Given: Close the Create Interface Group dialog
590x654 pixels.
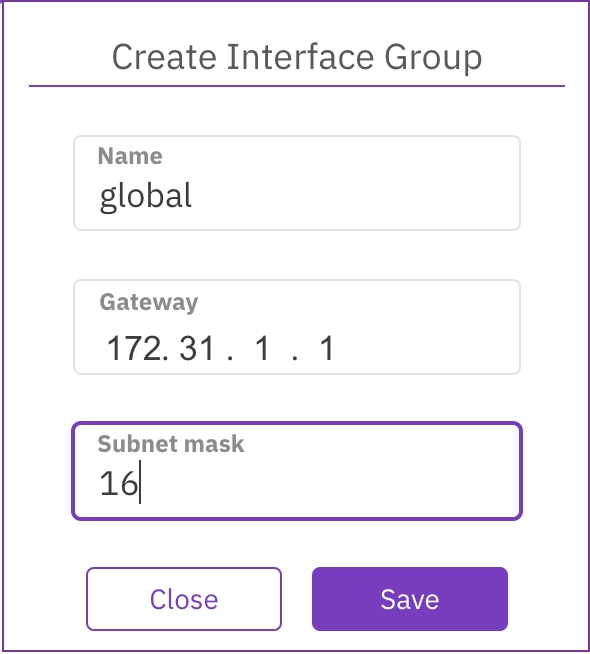Looking at the screenshot, I should [x=184, y=599].
